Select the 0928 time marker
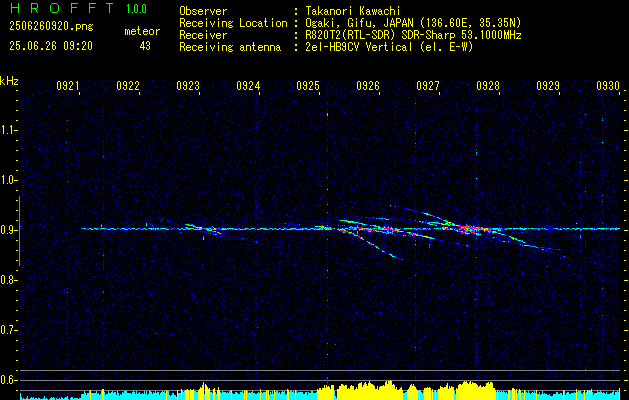The height and width of the screenshot is (400, 629). [488, 86]
